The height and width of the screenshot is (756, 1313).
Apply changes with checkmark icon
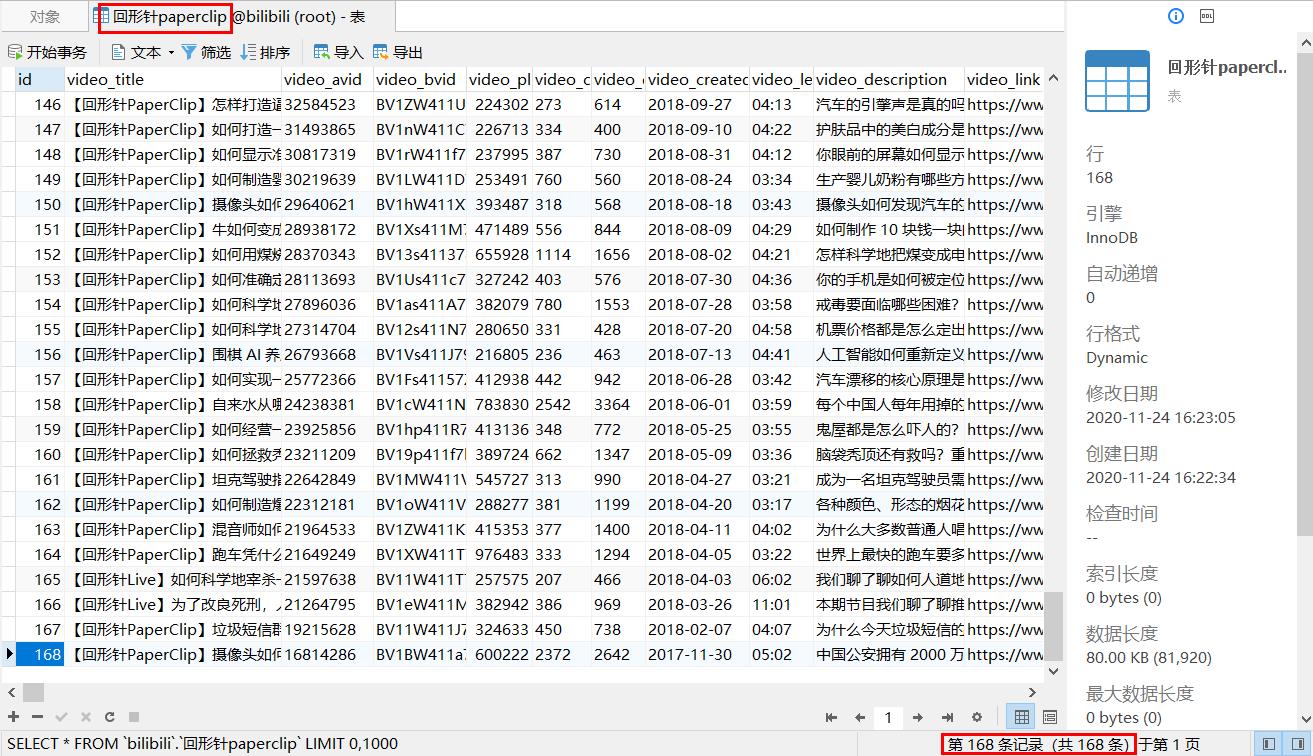click(x=61, y=717)
